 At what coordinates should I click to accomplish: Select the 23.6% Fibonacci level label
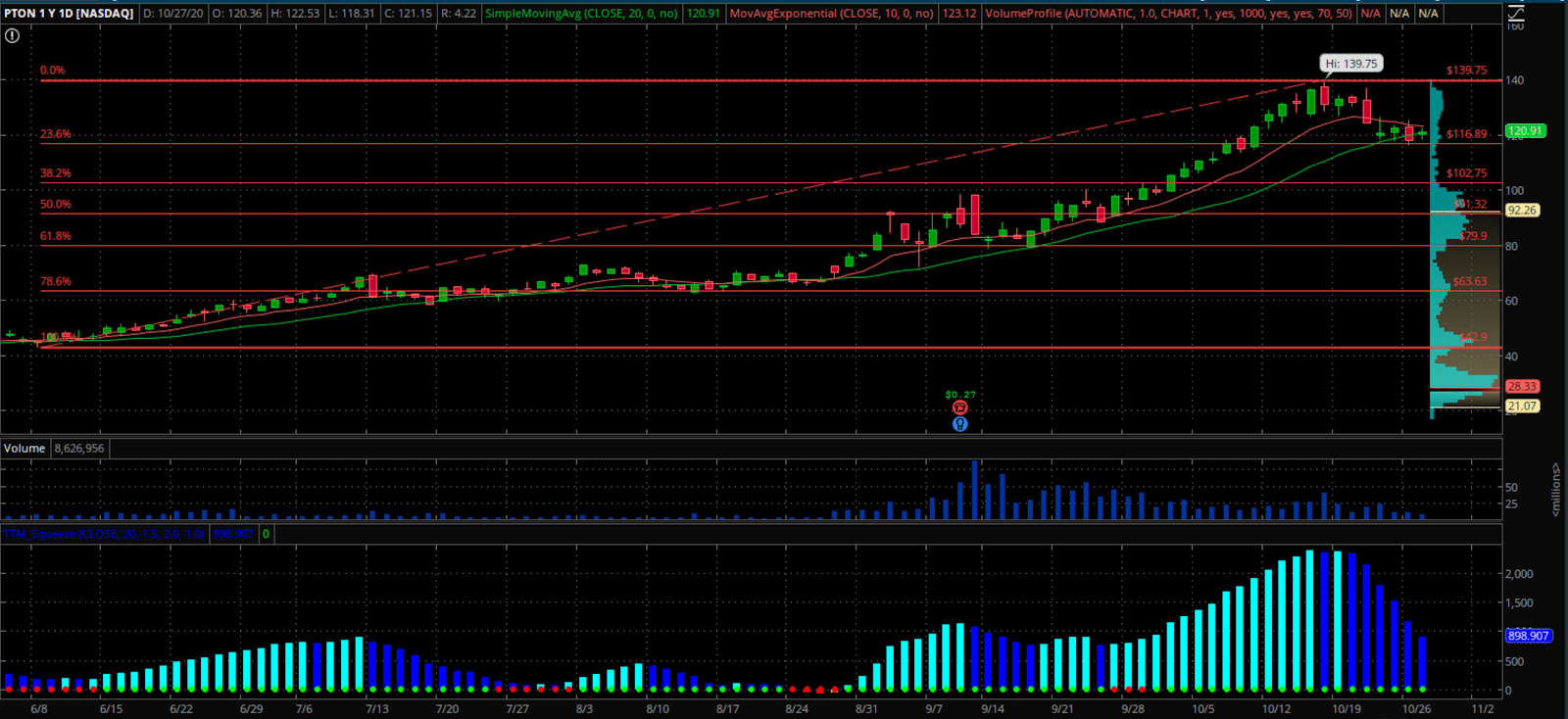56,134
